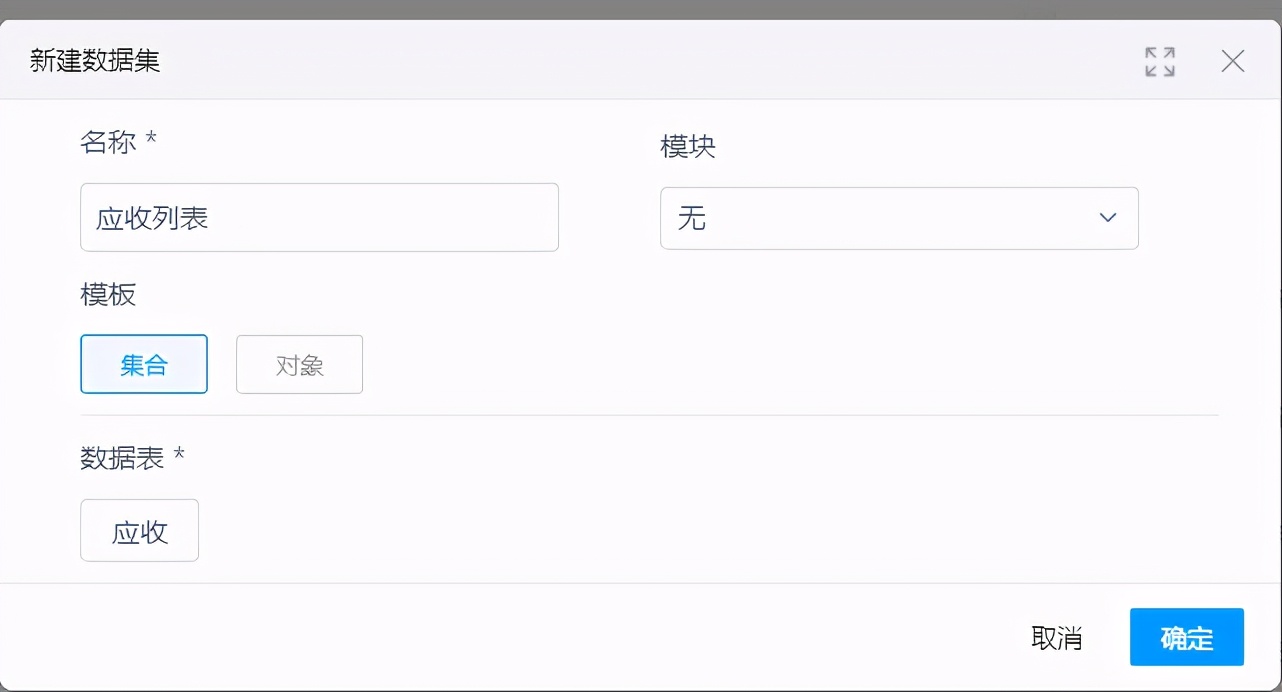The height and width of the screenshot is (692, 1282).
Task: Select the 对象 template option
Action: click(x=299, y=364)
